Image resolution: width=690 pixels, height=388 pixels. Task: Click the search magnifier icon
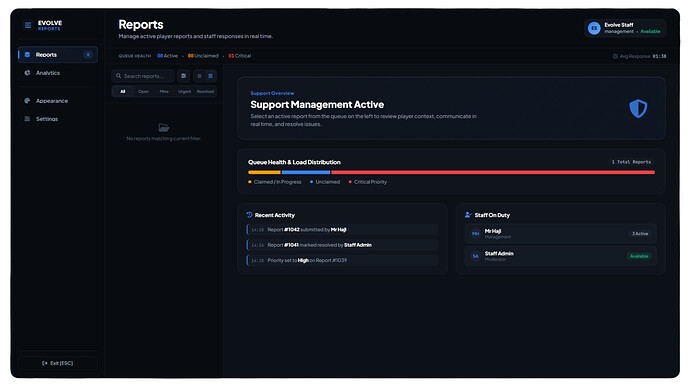point(118,76)
